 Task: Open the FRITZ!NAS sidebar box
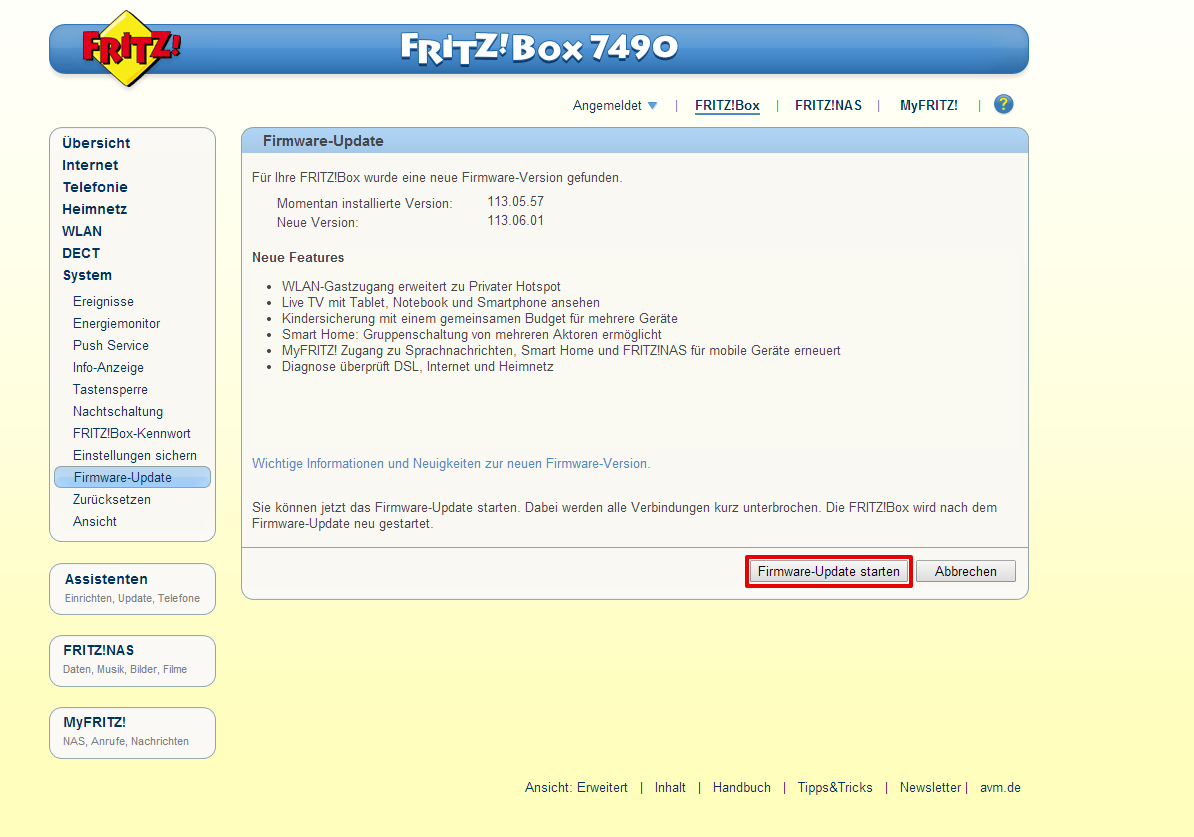click(x=98, y=650)
